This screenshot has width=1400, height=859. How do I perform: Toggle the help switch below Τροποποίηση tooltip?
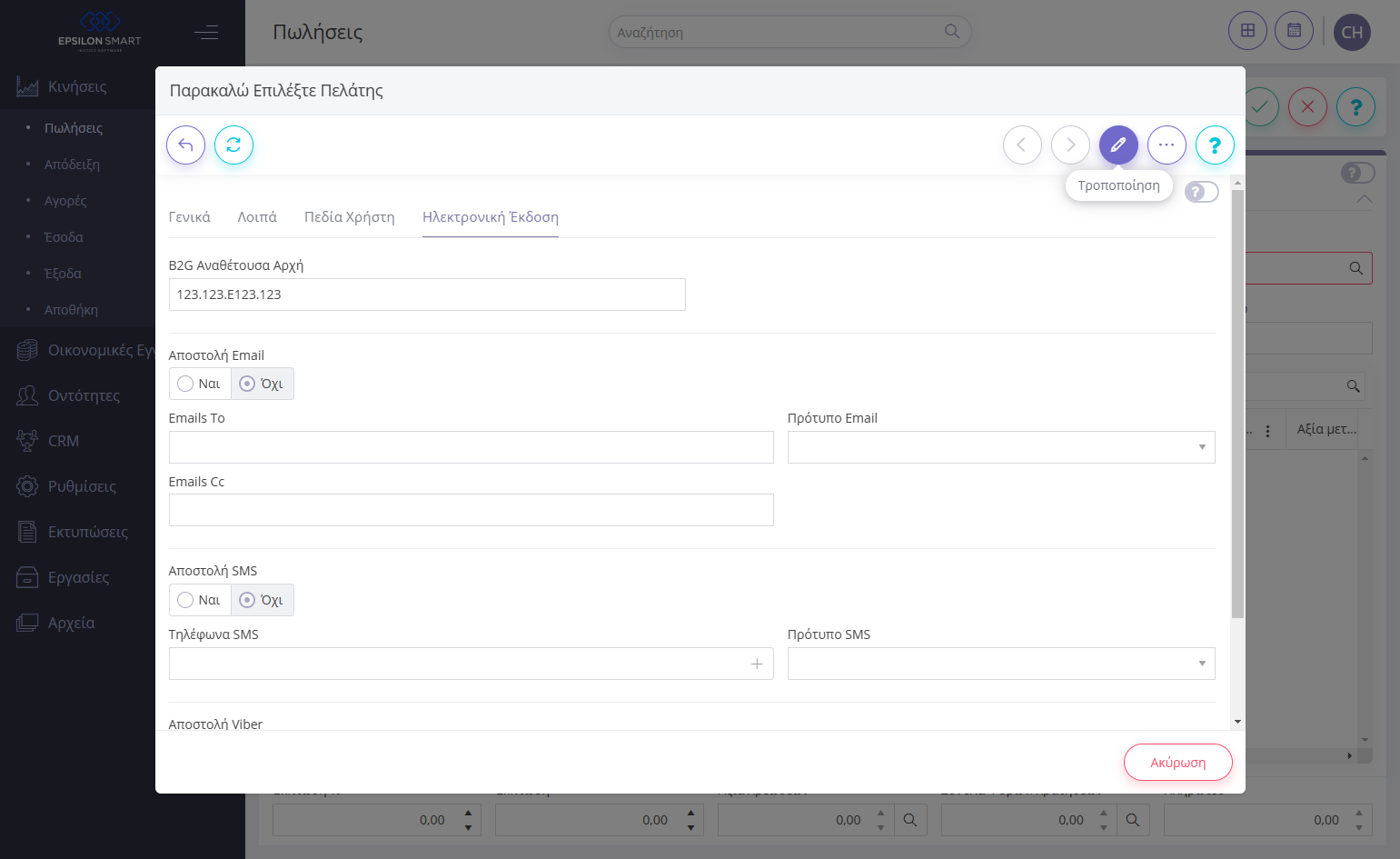[1201, 192]
